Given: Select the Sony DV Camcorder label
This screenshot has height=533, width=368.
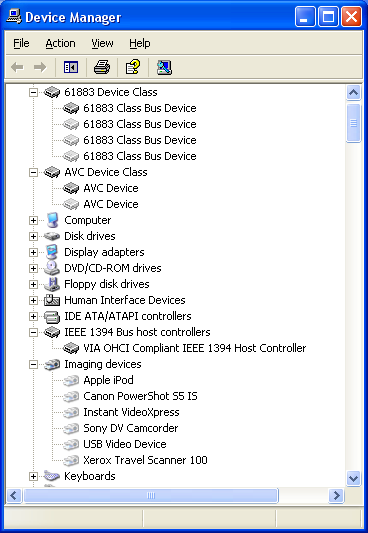Looking at the screenshot, I should click(x=131, y=428).
